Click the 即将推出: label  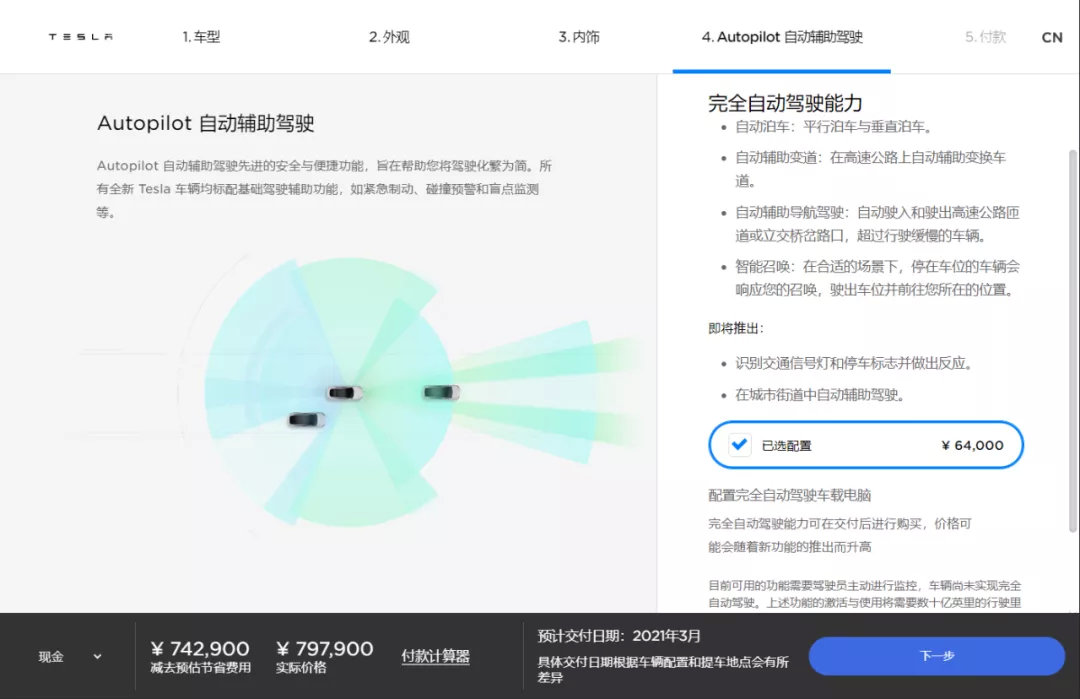pyautogui.click(x=736, y=328)
